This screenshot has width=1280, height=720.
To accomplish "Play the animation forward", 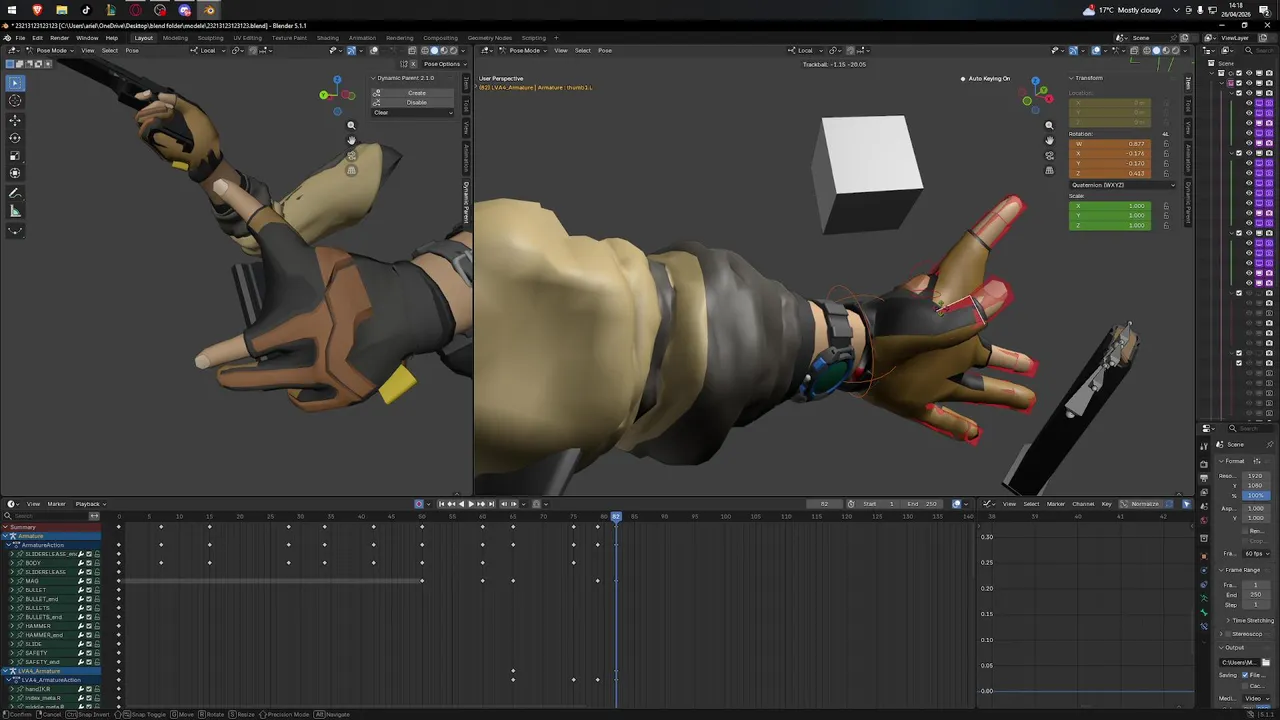I will tap(471, 504).
